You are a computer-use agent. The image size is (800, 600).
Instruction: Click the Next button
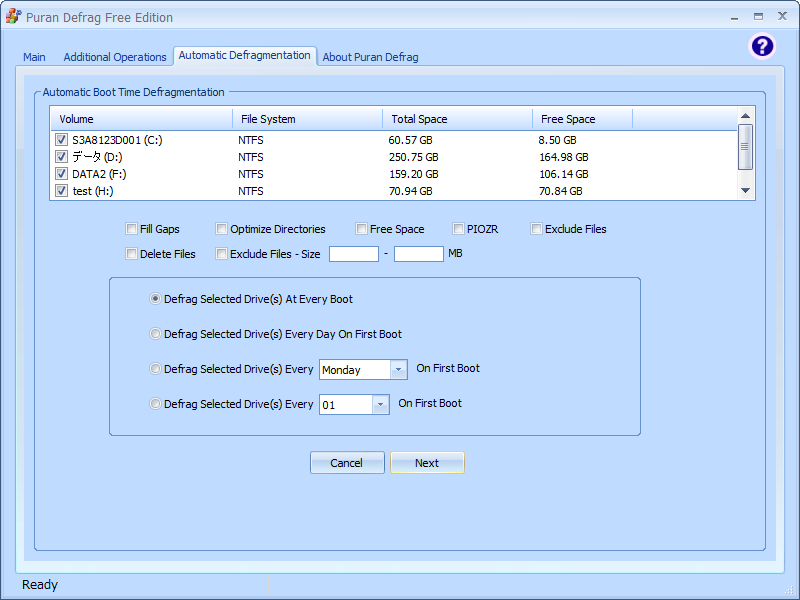tap(427, 463)
